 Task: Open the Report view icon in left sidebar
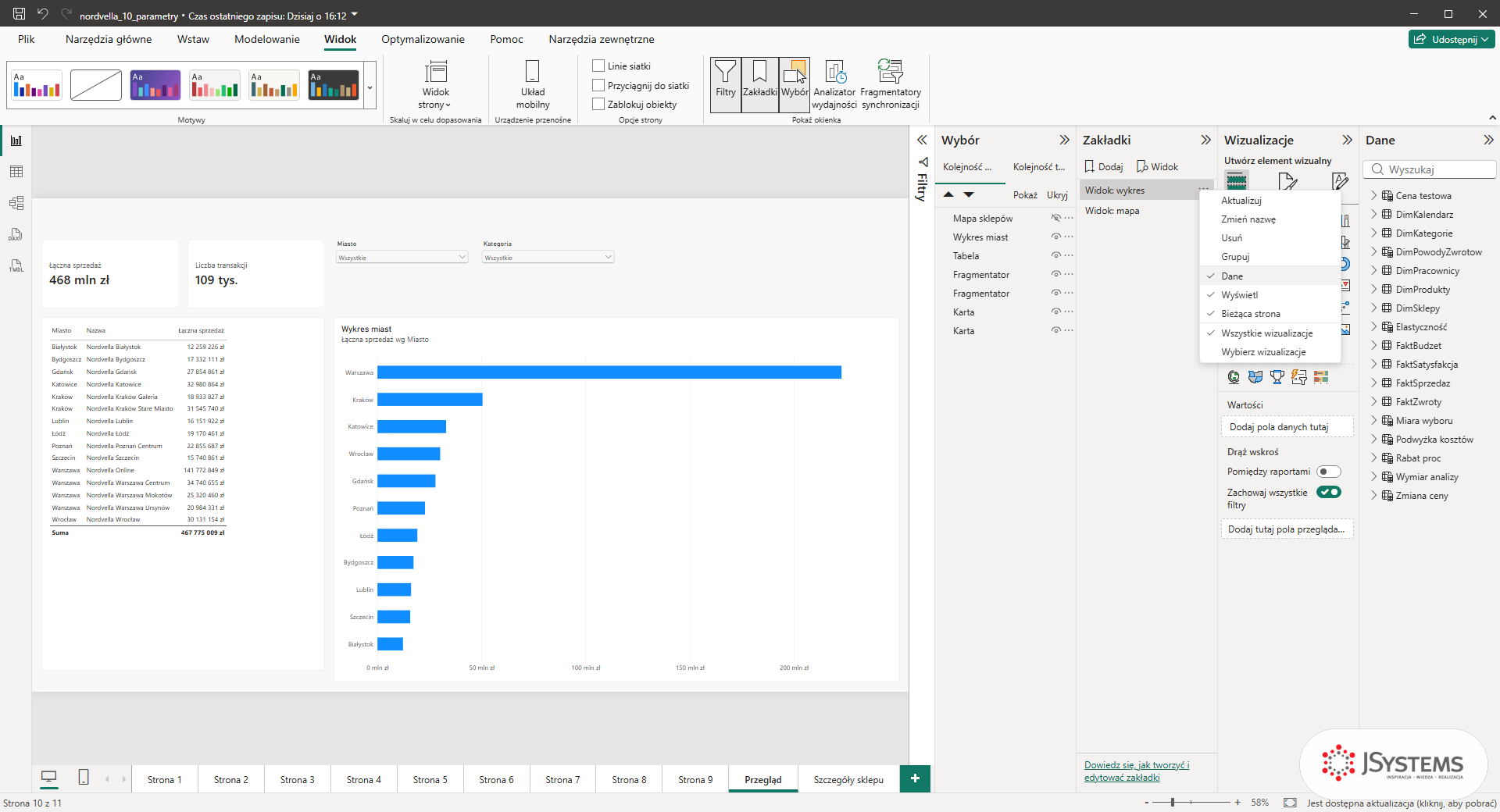point(16,141)
